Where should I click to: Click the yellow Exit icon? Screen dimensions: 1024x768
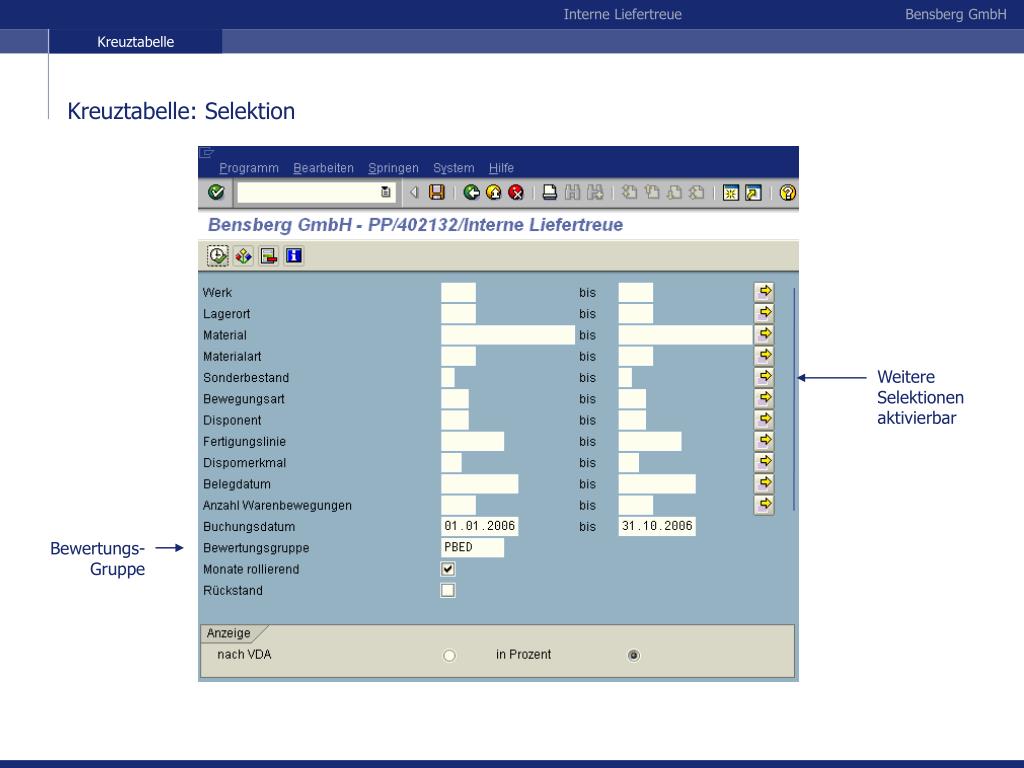click(494, 192)
